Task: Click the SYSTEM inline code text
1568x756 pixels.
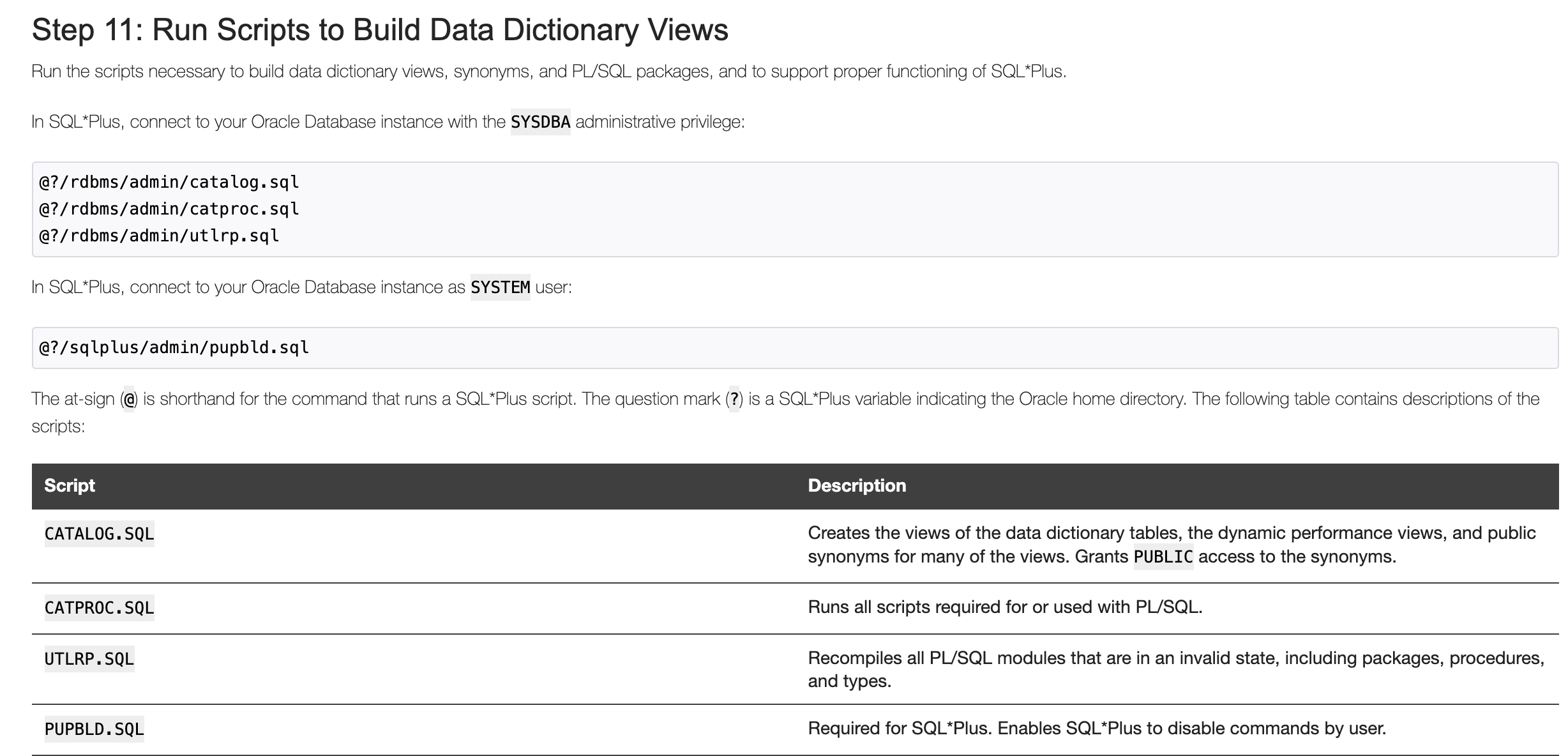Action: (x=500, y=287)
